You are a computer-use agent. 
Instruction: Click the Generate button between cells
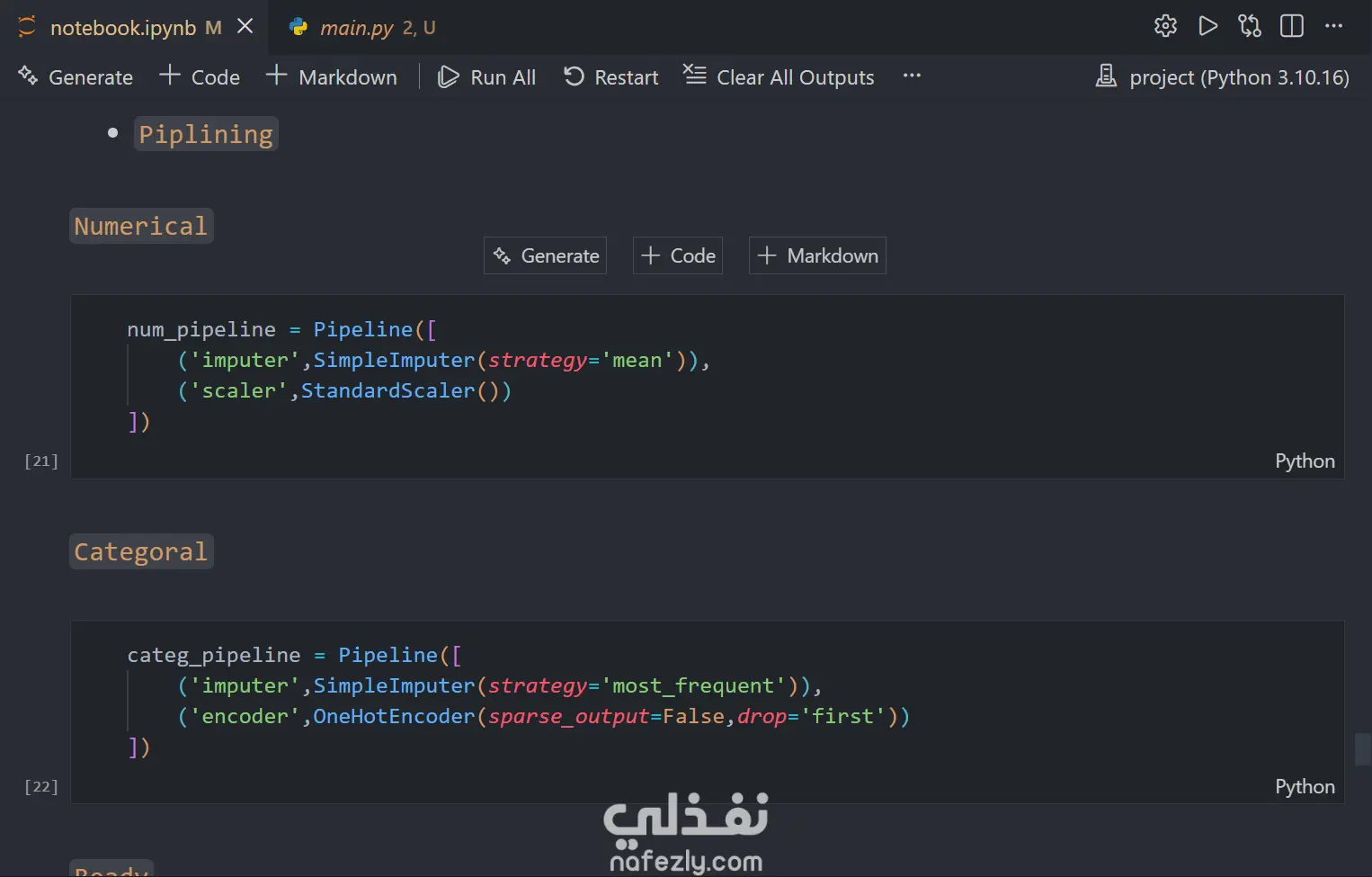point(546,255)
